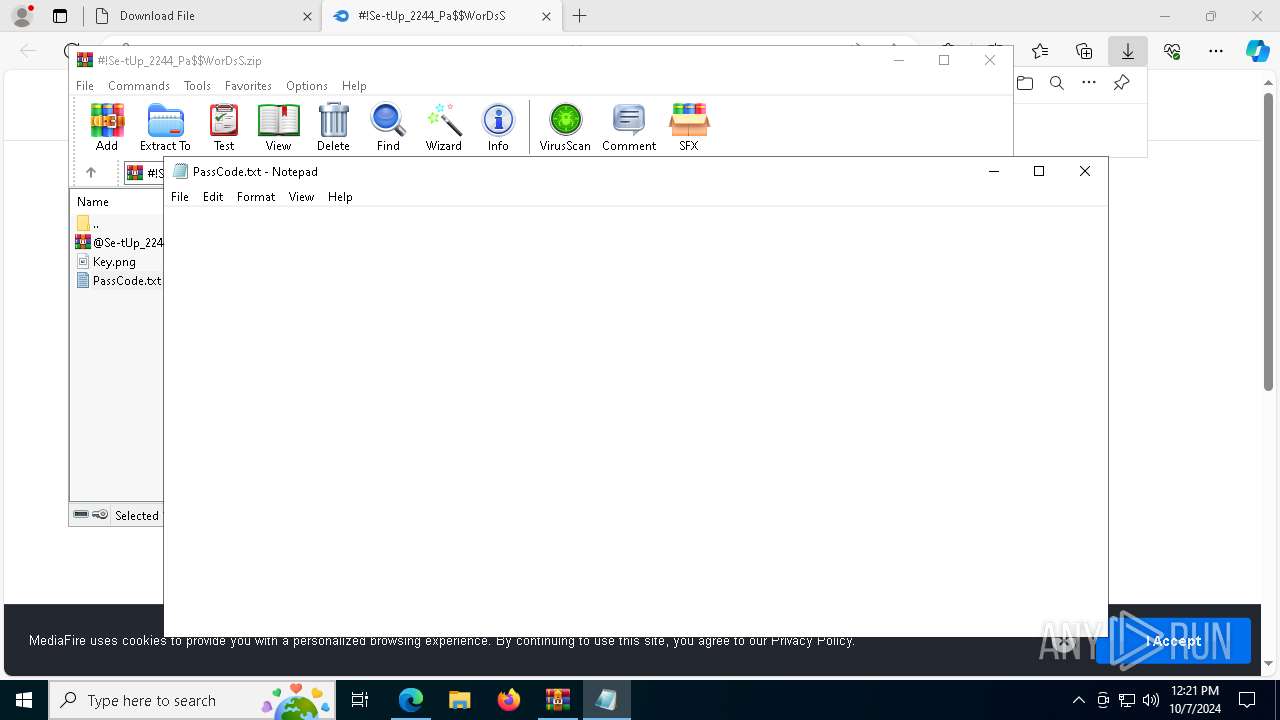Open Notepad Help menu
Viewport: 1280px width, 720px height.
coord(340,197)
